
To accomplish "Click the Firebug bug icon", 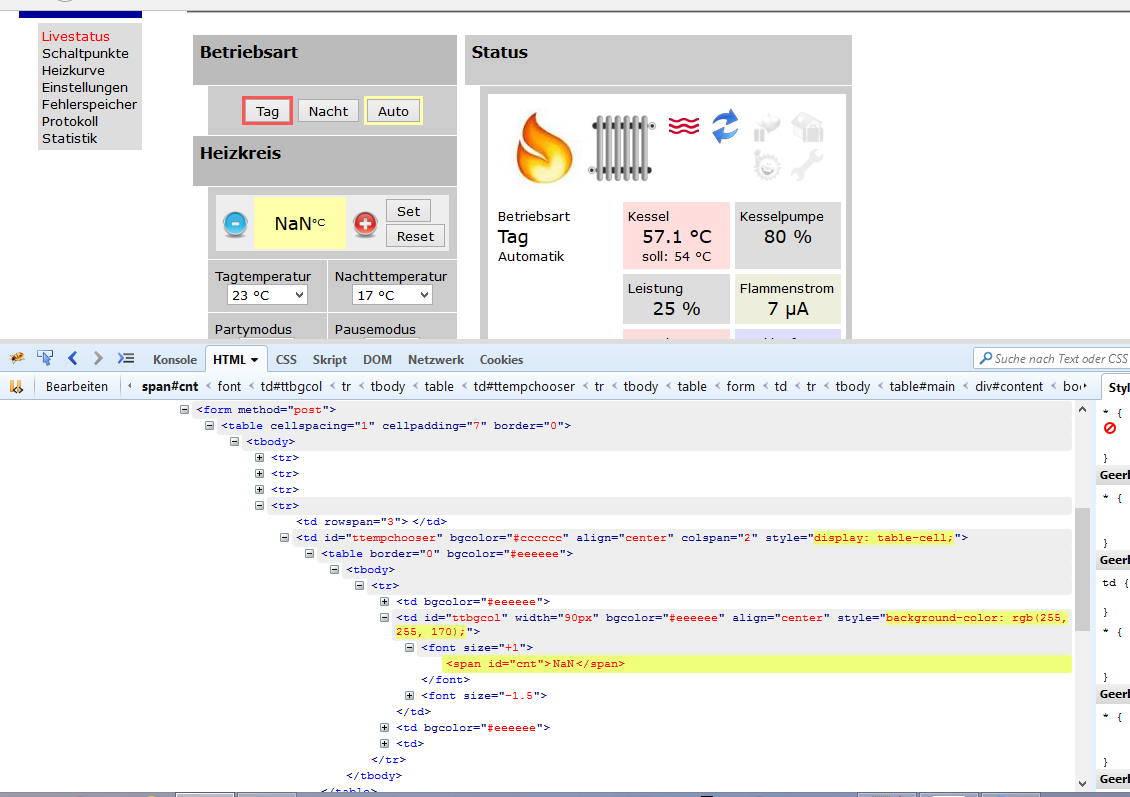I will pos(17,358).
